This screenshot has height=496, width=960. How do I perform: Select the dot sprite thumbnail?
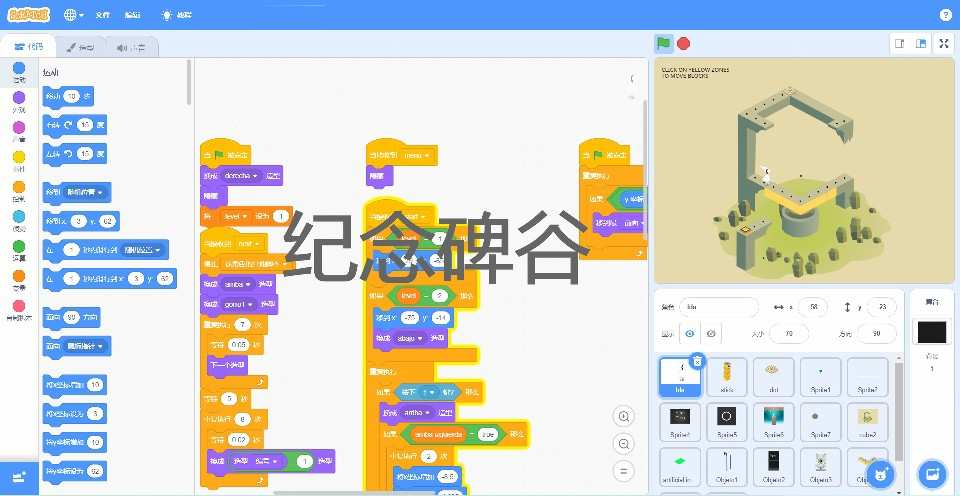click(x=773, y=377)
